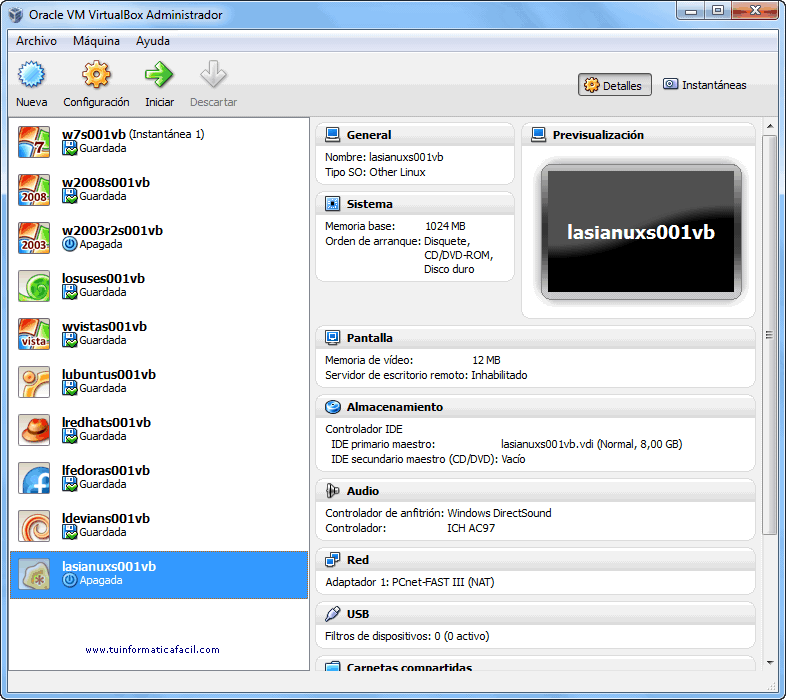The image size is (786, 700).
Task: Switch to the Instantáneas view
Action: coord(704,85)
